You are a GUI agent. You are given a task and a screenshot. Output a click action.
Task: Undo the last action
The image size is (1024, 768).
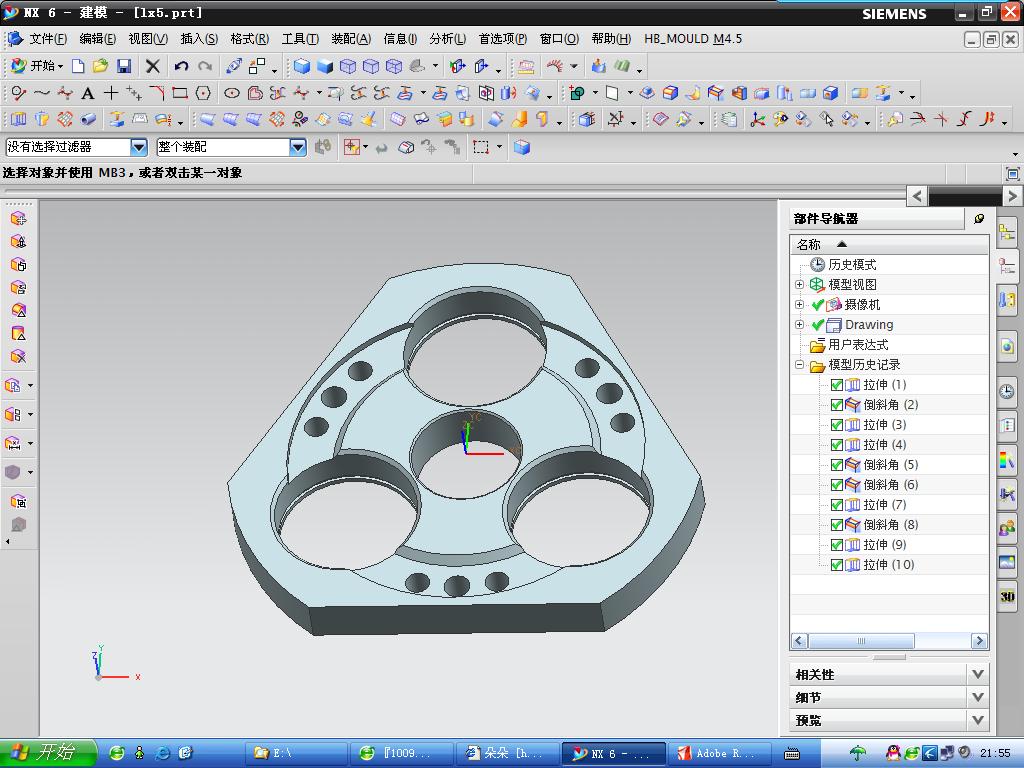[182, 66]
